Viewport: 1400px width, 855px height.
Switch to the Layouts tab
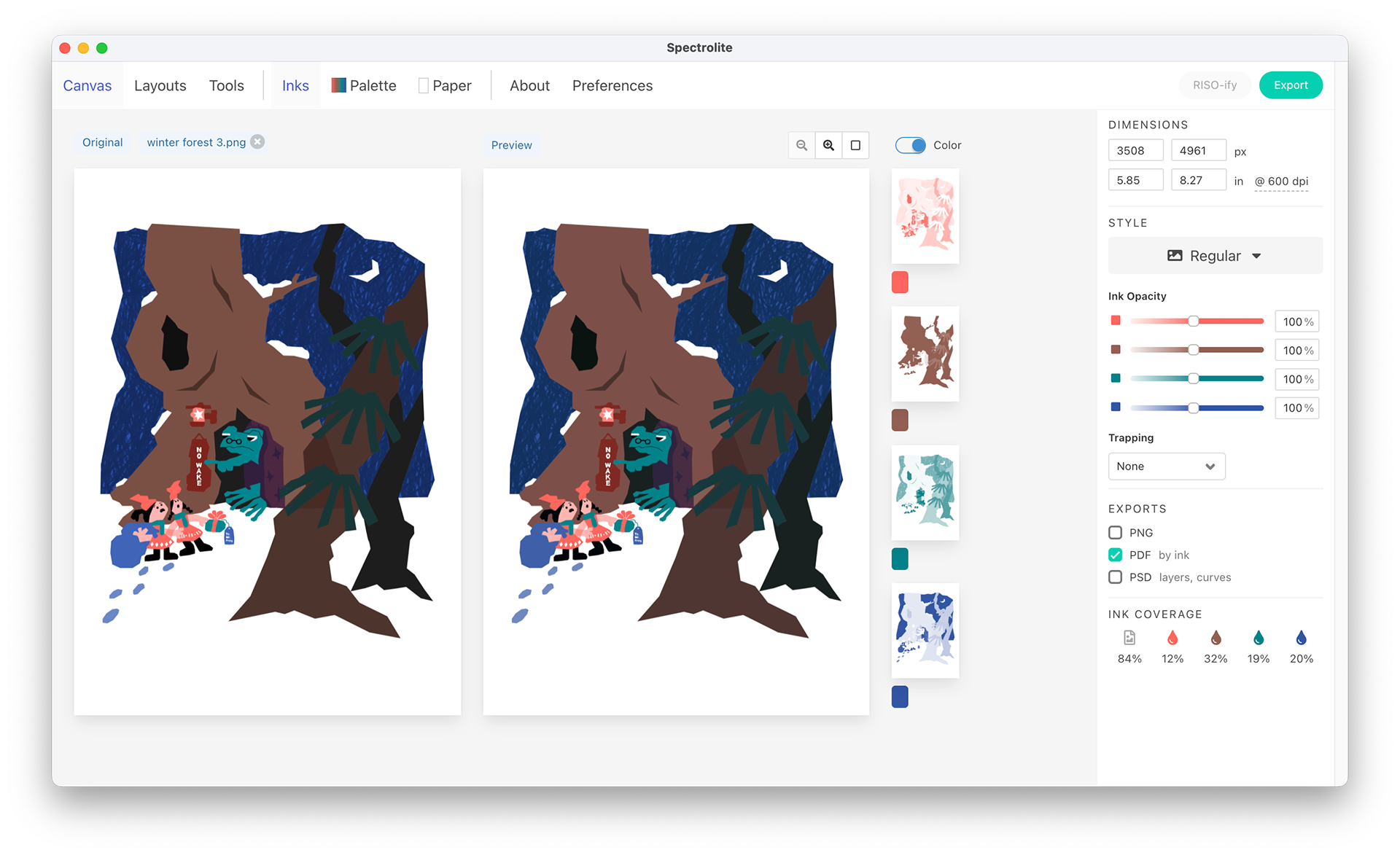pos(160,85)
